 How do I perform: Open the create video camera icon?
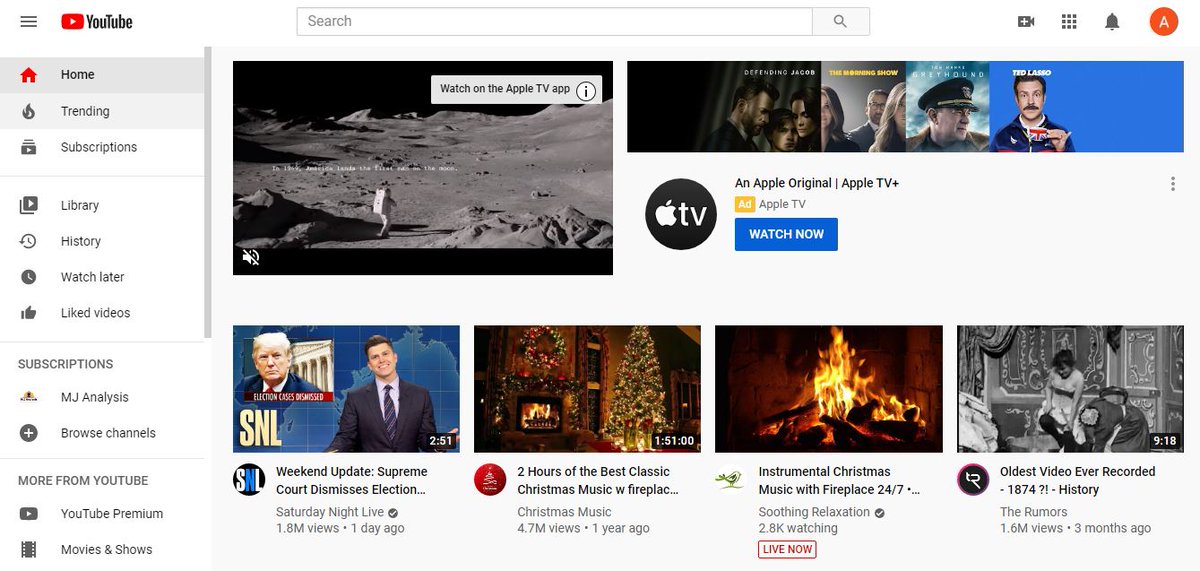[x=1025, y=21]
